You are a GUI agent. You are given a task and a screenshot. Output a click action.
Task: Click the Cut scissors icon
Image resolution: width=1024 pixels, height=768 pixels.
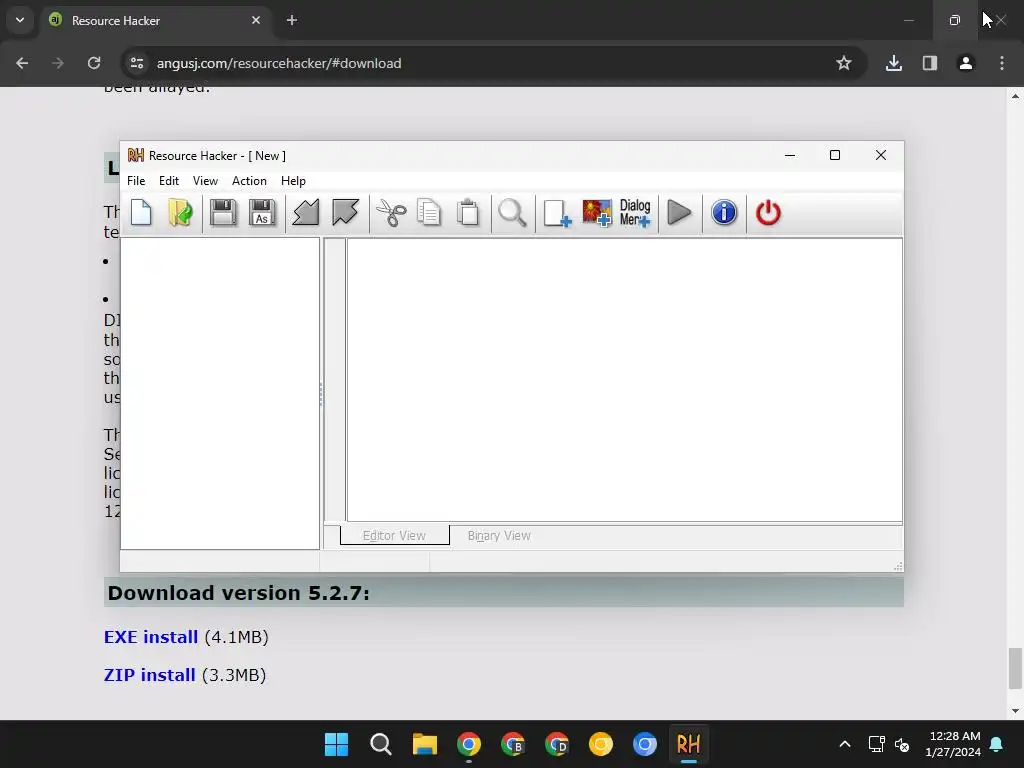pyautogui.click(x=391, y=213)
